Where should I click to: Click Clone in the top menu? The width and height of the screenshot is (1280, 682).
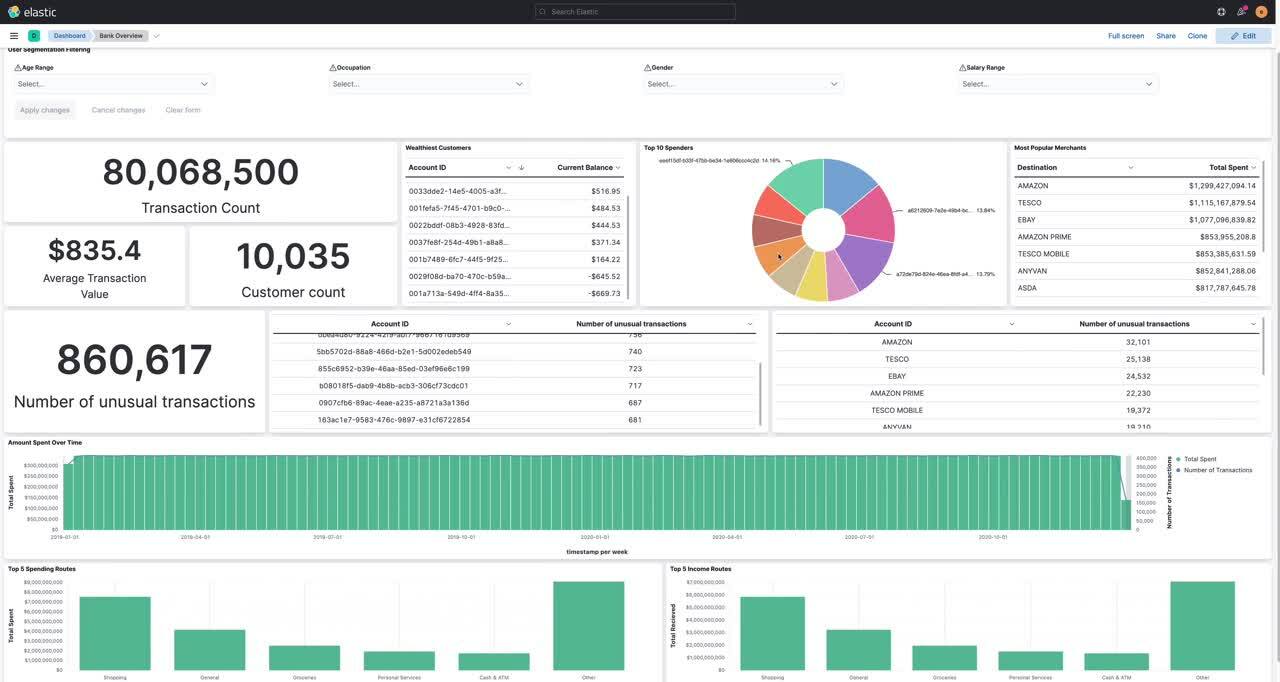[x=1197, y=36]
